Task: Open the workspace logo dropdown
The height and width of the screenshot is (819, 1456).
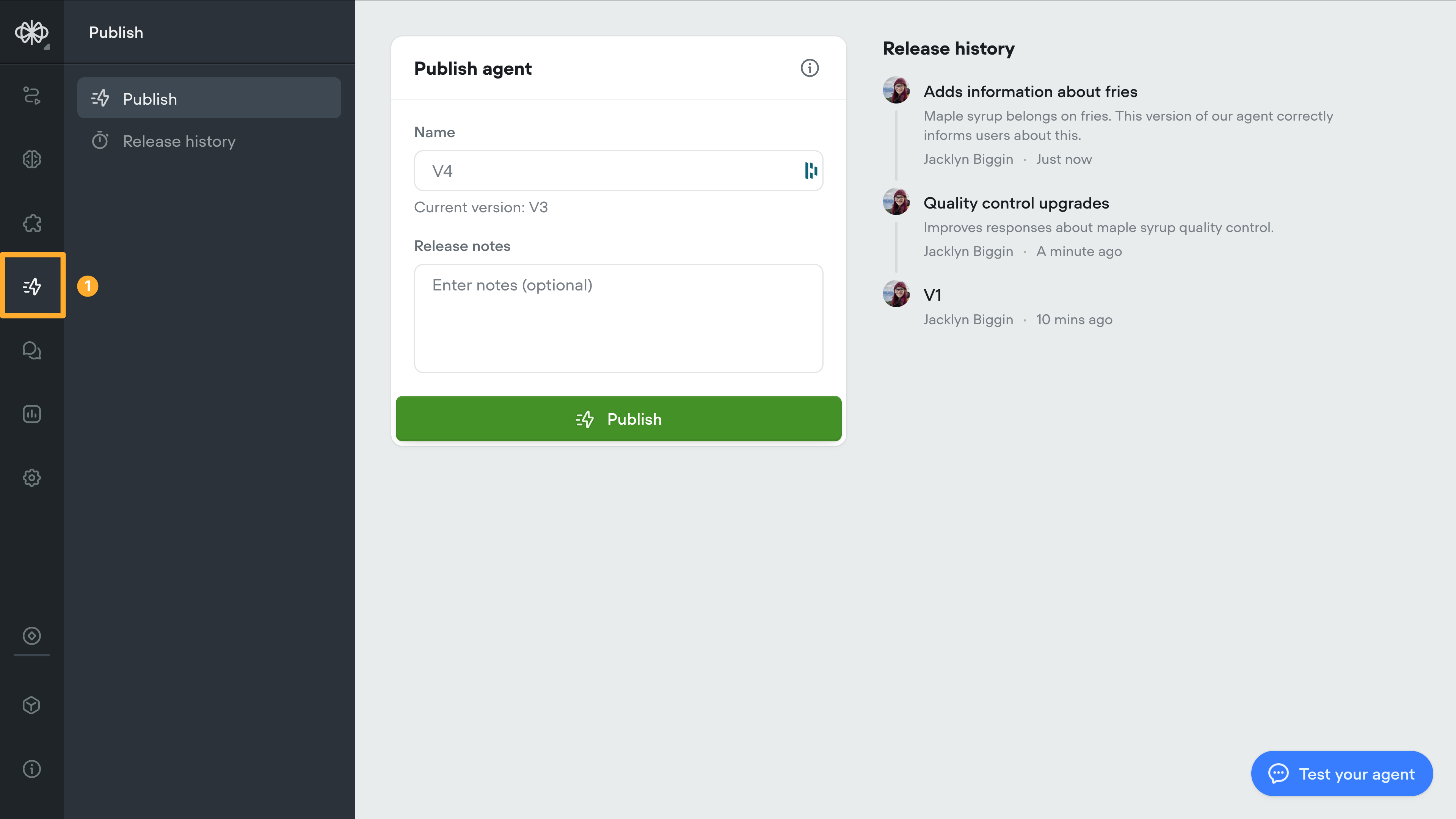Action: click(x=31, y=32)
